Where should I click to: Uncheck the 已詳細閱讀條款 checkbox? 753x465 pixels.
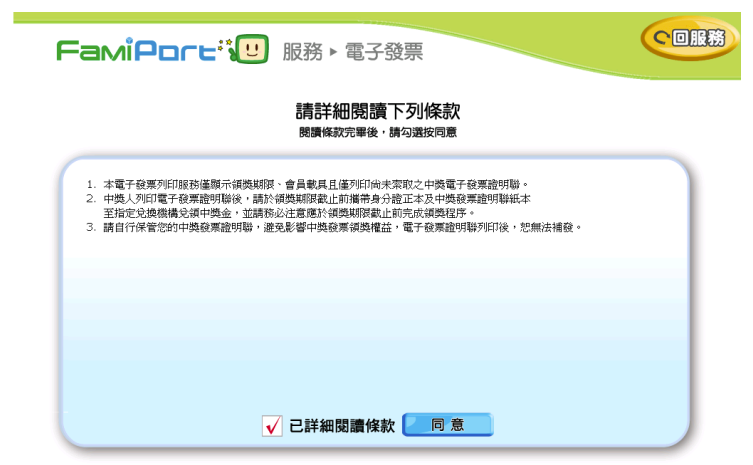coord(271,426)
